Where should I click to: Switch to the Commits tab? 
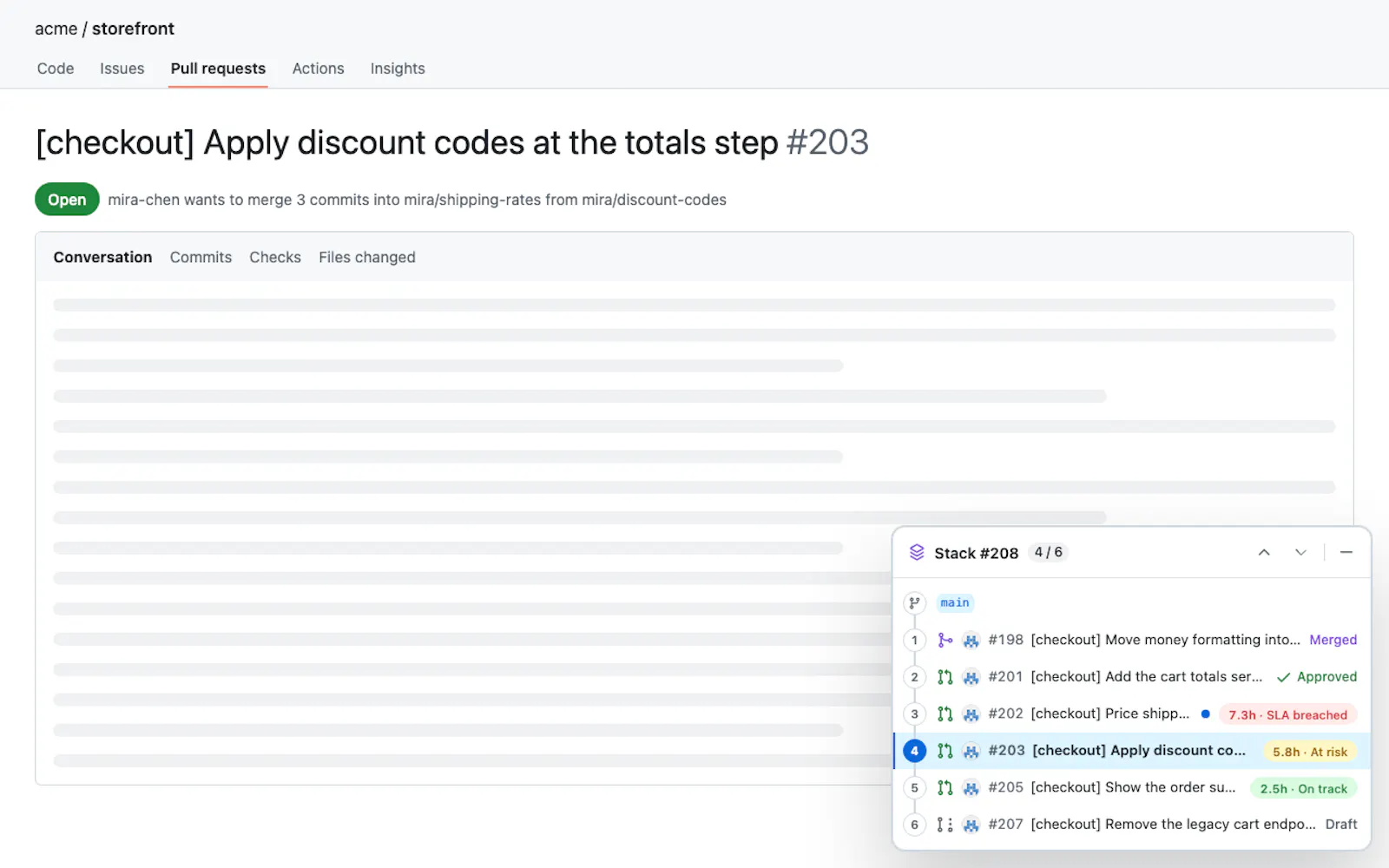point(201,257)
